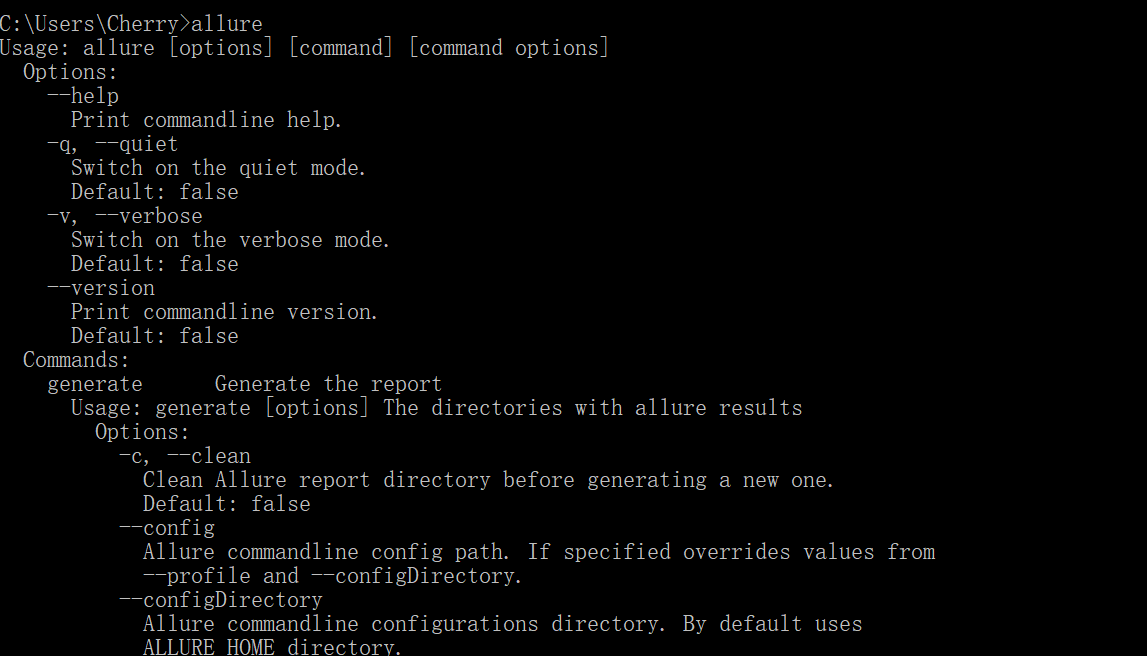Click the standalone "--configDirectory" option flag

coord(220,599)
